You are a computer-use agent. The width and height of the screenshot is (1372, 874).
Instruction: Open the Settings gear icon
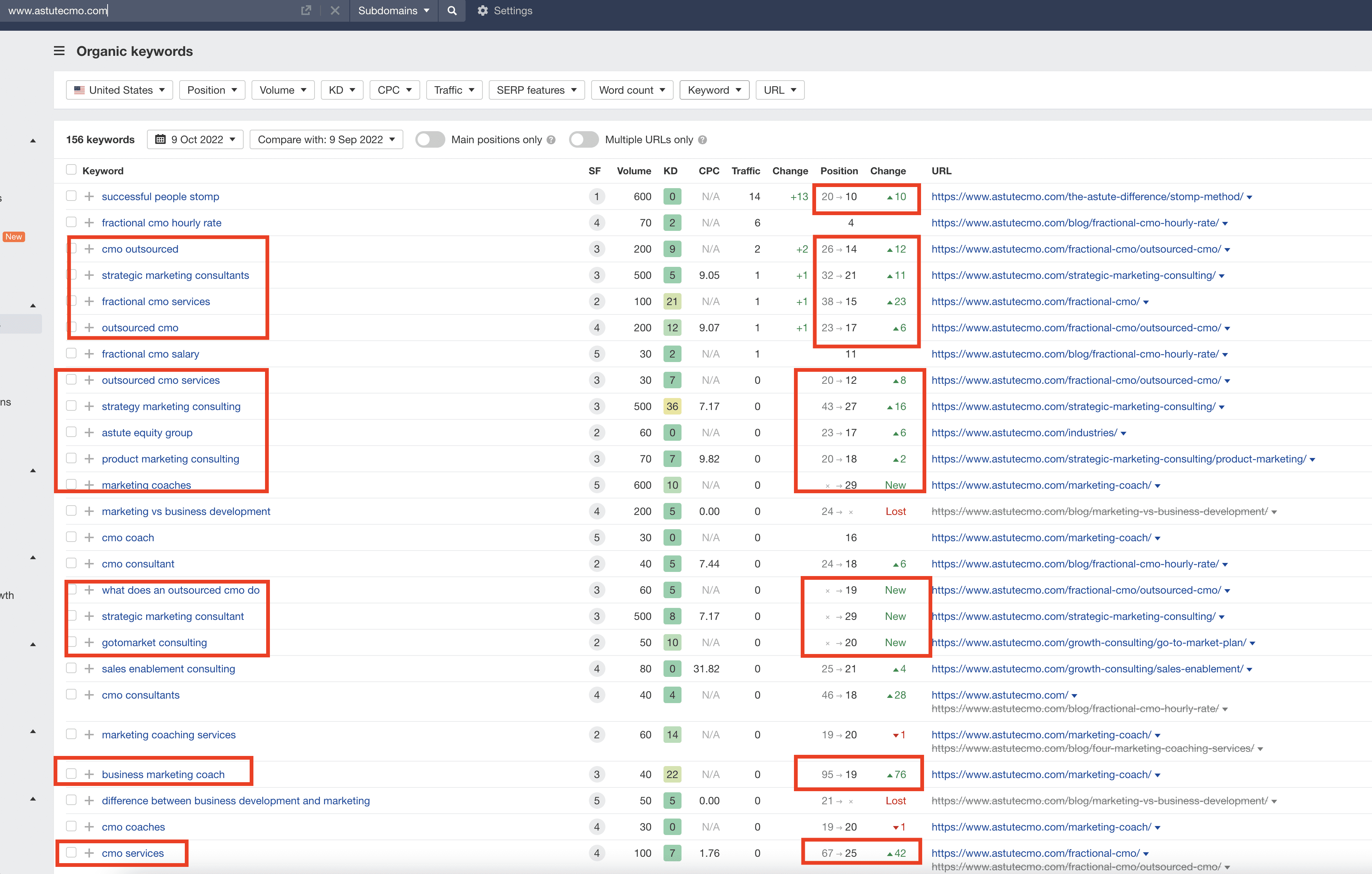[482, 11]
